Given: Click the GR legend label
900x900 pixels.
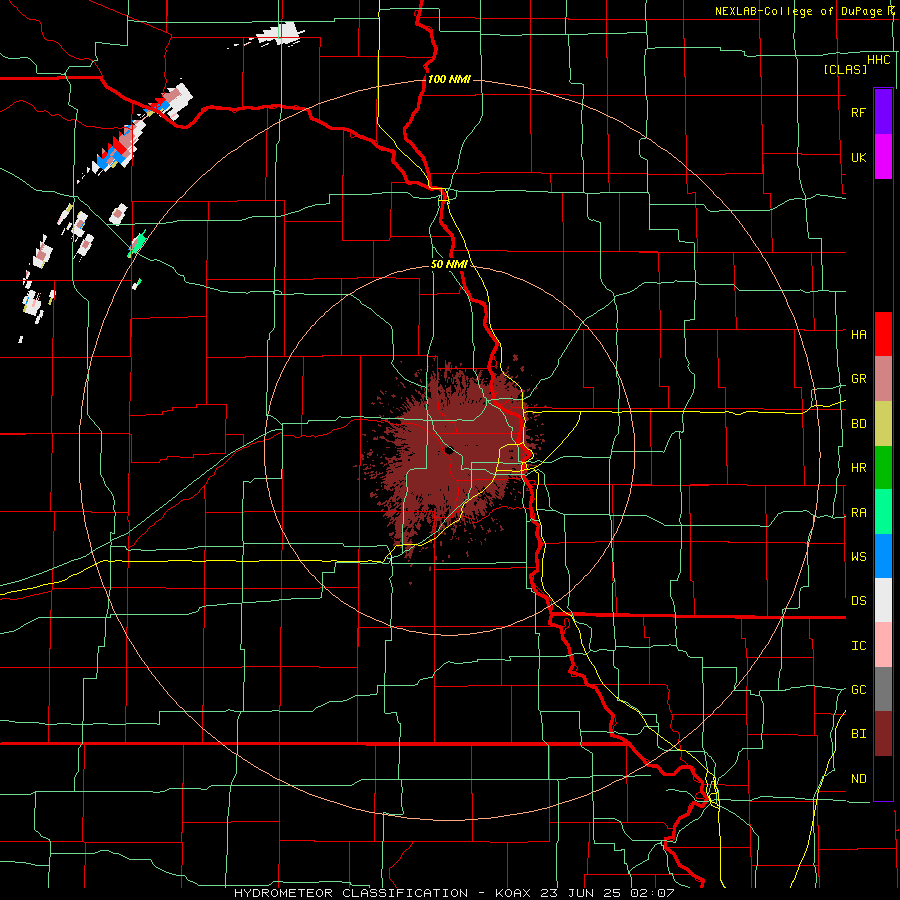Looking at the screenshot, I should (858, 379).
